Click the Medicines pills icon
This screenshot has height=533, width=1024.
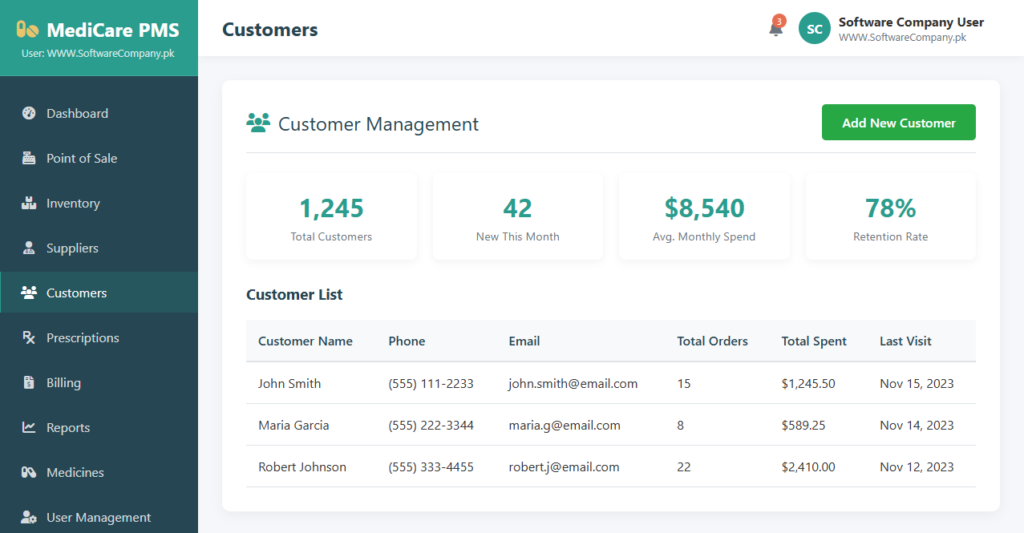click(x=29, y=472)
